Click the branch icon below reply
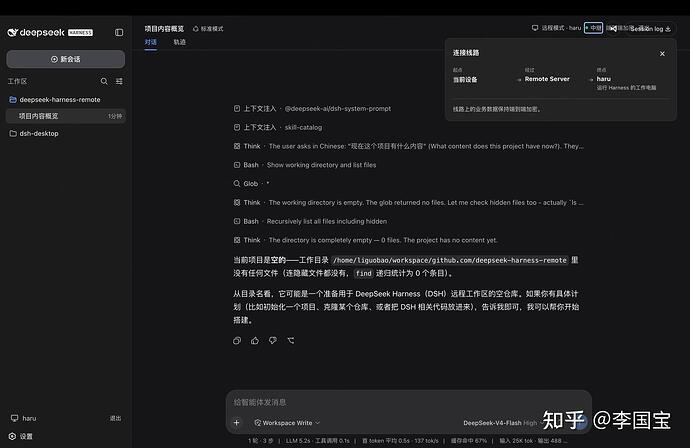Viewport: 690px width, 448px height. click(291, 341)
